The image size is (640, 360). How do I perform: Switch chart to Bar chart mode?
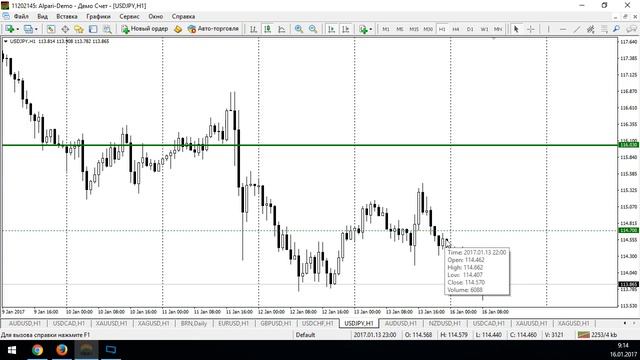coord(253,29)
